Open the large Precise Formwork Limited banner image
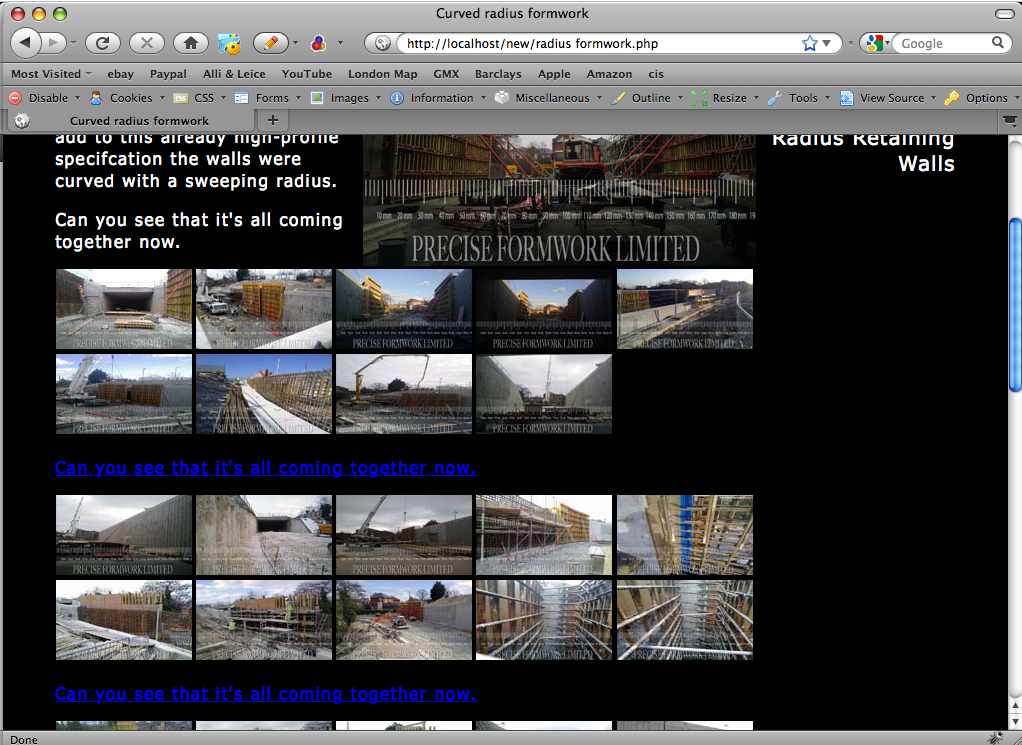 559,200
